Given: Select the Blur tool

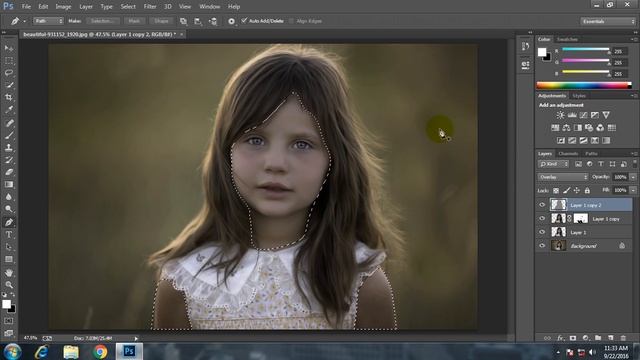Looking at the screenshot, I should coord(9,197).
